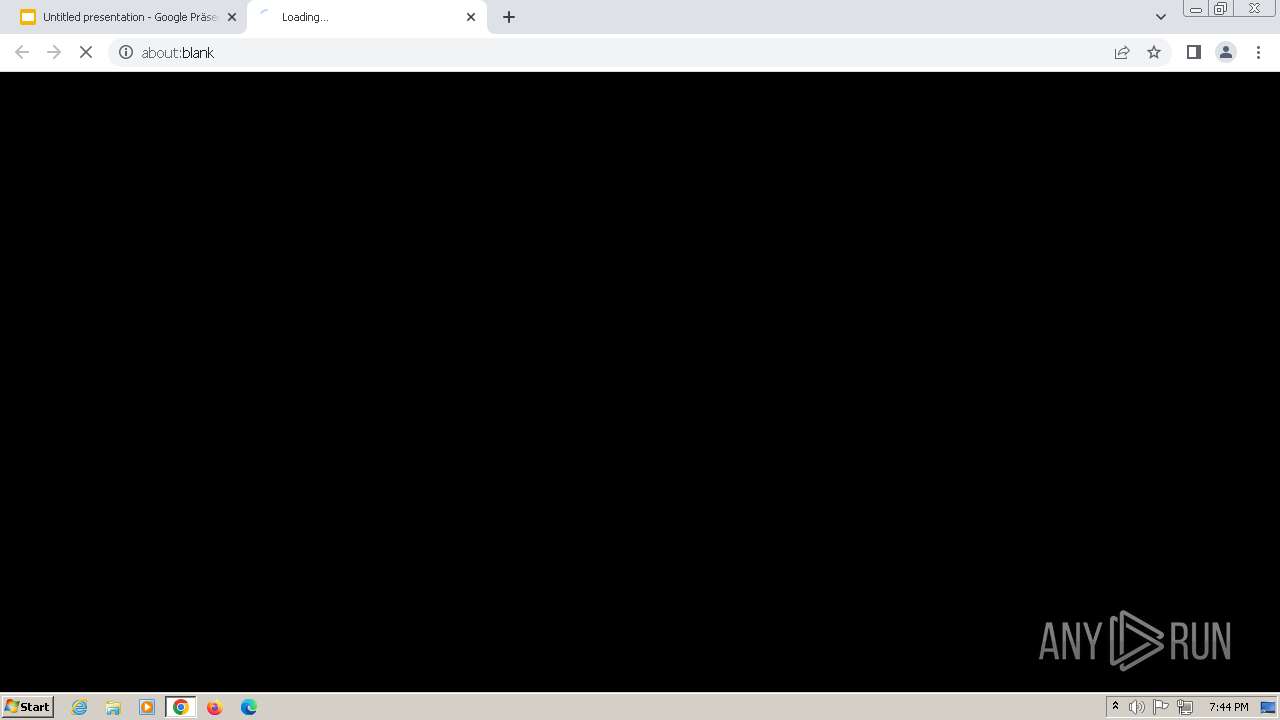
Task: Launch Internet Explorer from taskbar
Action: (80, 707)
